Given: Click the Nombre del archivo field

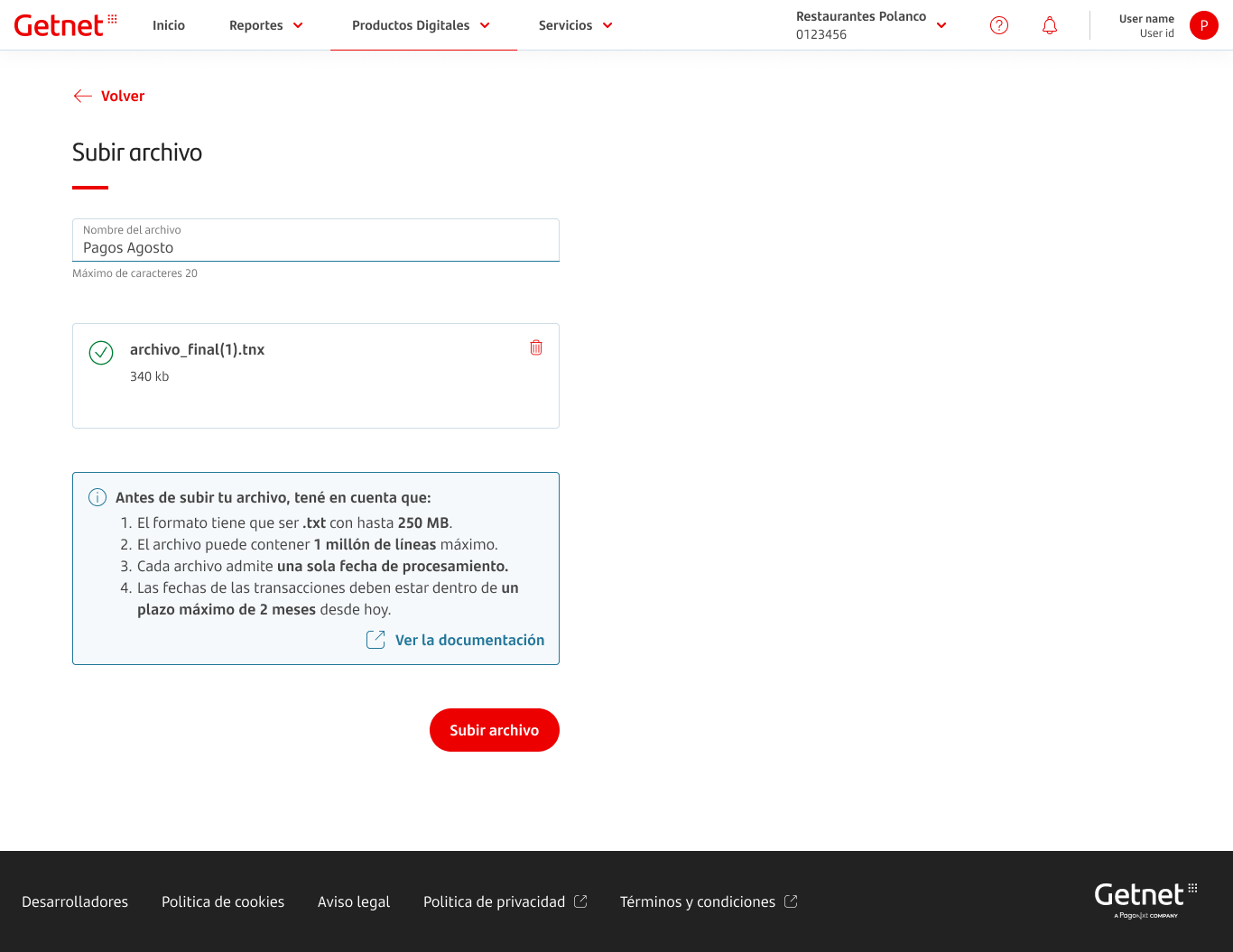Looking at the screenshot, I should pos(316,247).
